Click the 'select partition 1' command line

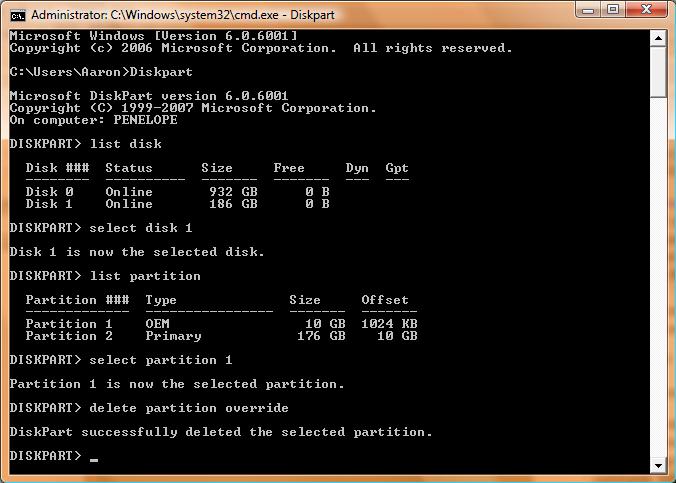(121, 360)
